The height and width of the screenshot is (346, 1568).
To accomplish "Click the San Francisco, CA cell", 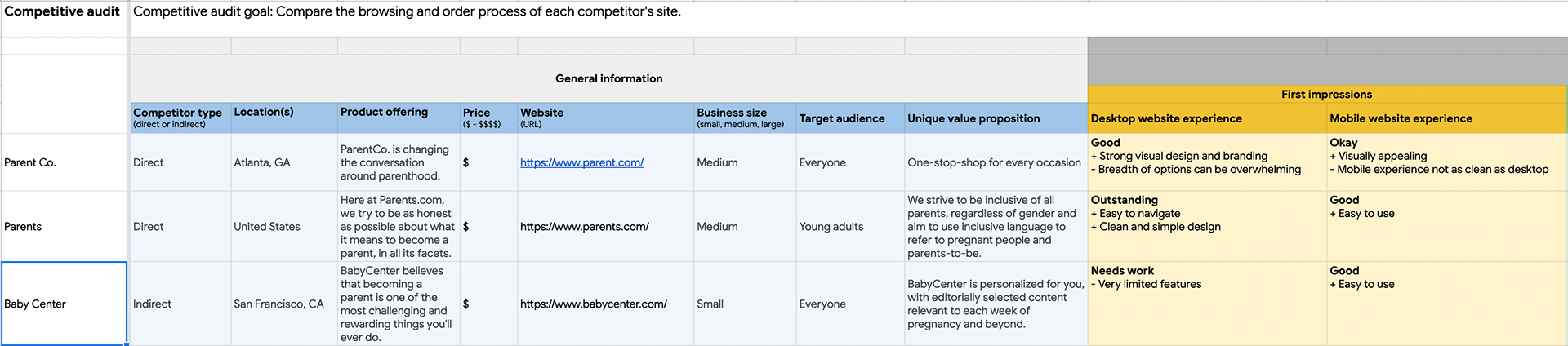I will click(x=284, y=304).
